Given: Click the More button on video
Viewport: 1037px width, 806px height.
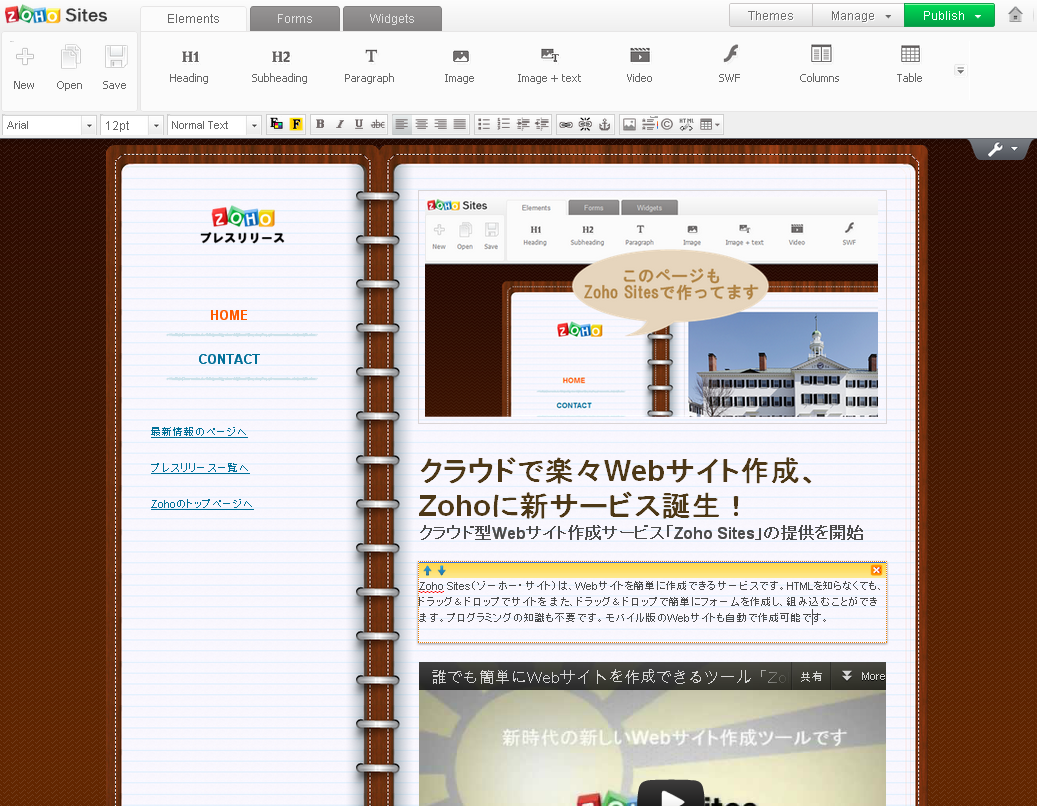Looking at the screenshot, I should pos(862,676).
